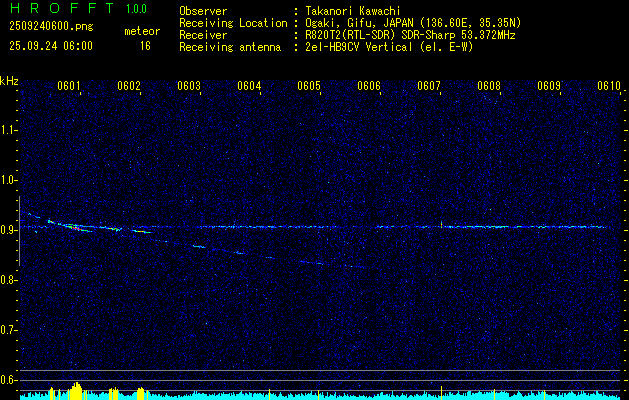
Task: Click the bright red echo near 0601
Action: (x=75, y=228)
